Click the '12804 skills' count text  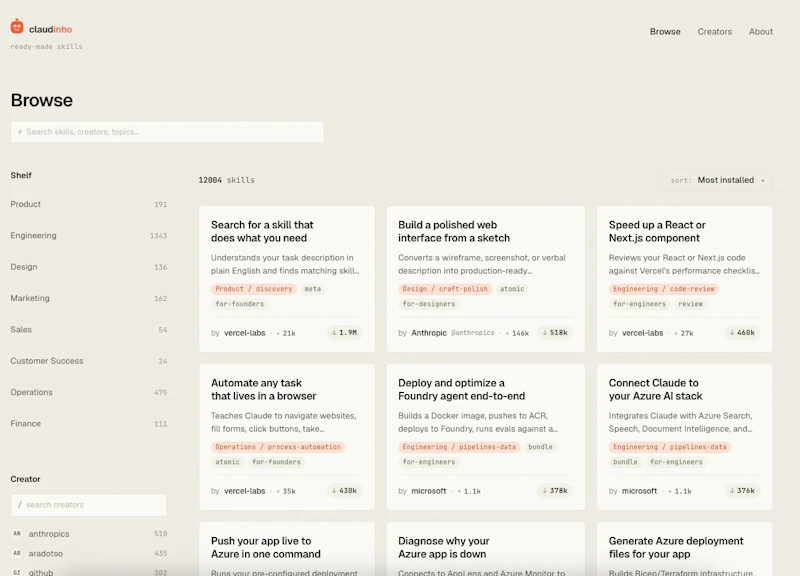227,180
